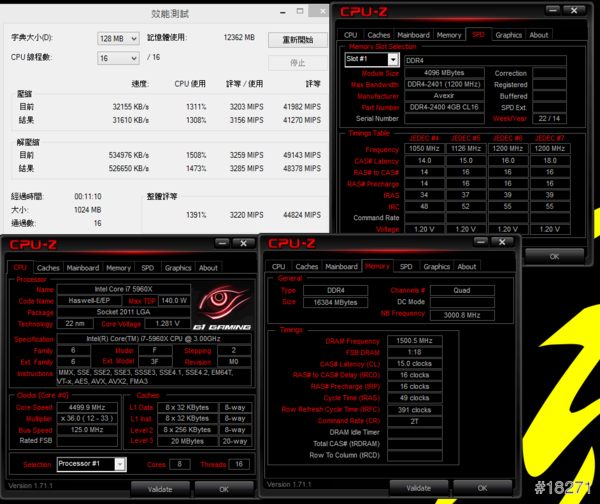Select About tab in bottom-left CPU-Z window
The image size is (600, 504).
point(208,268)
